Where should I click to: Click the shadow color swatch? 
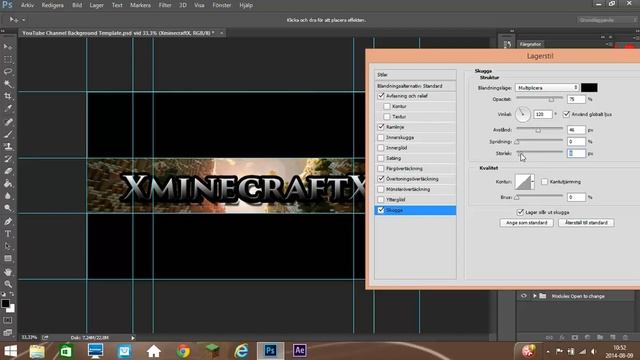click(589, 88)
